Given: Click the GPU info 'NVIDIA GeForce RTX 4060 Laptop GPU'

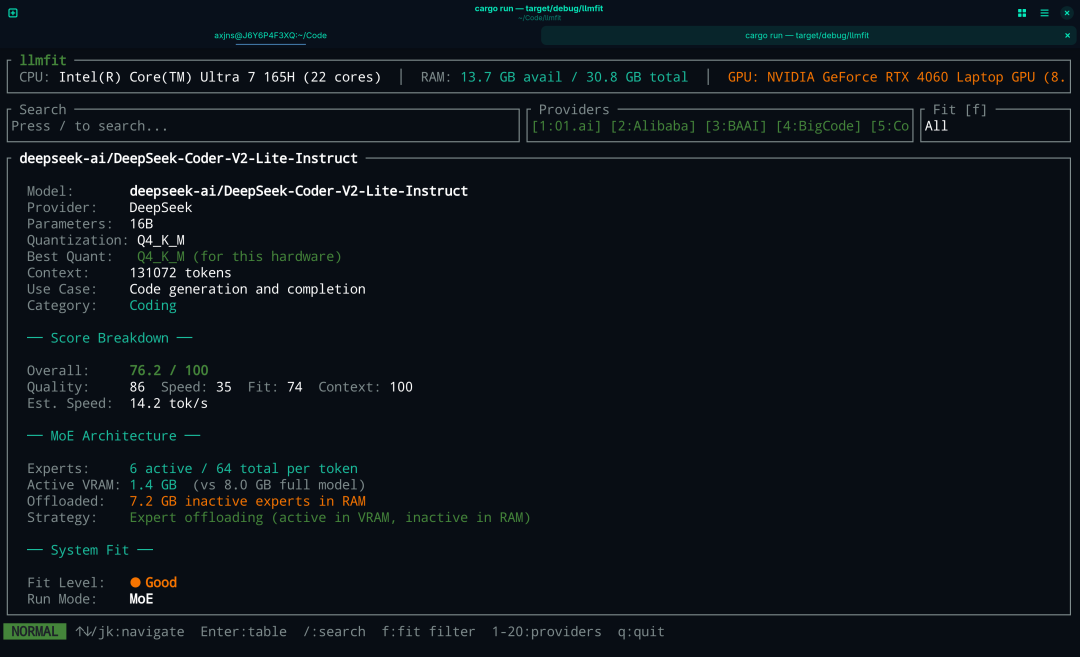Looking at the screenshot, I should 901,77.
